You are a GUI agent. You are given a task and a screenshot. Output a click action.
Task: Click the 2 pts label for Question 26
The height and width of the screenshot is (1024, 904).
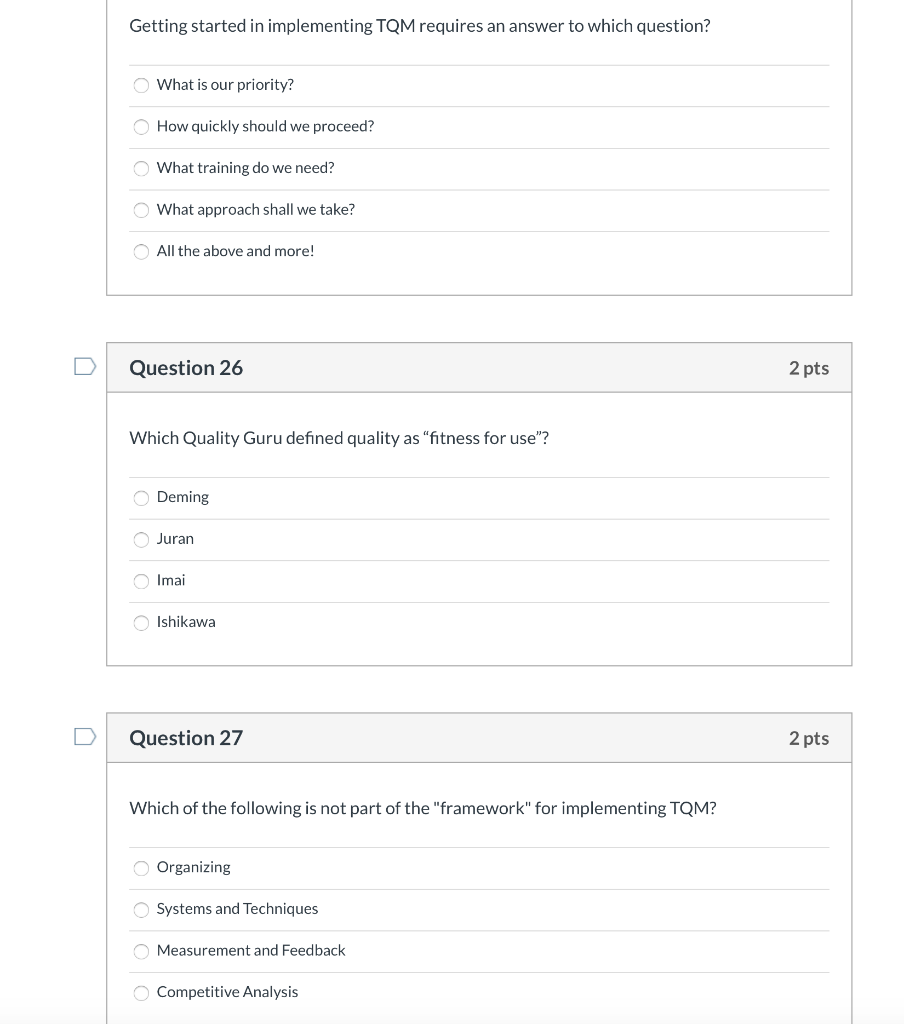click(810, 367)
